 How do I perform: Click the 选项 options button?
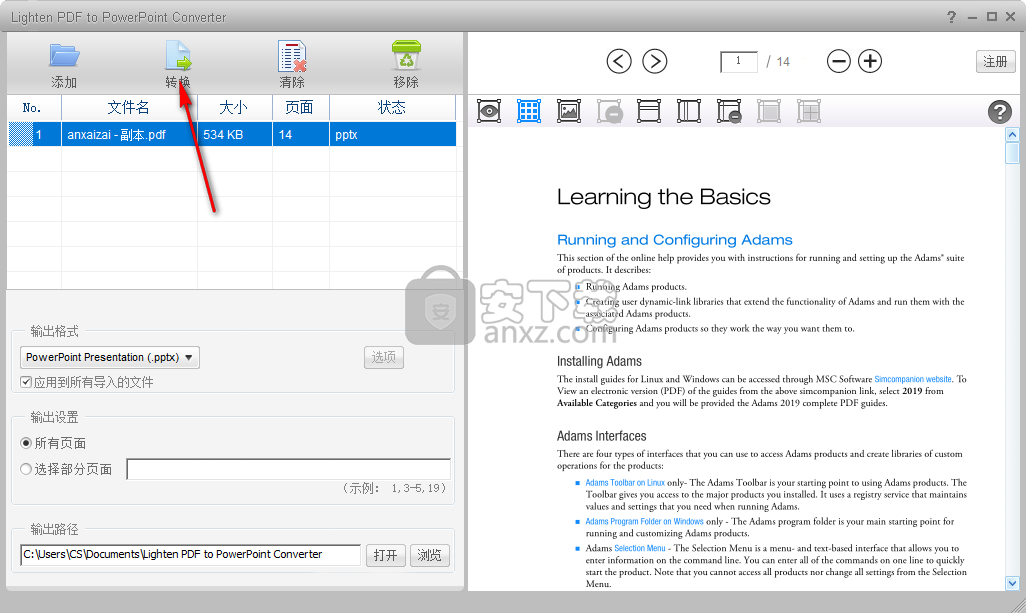pos(383,357)
